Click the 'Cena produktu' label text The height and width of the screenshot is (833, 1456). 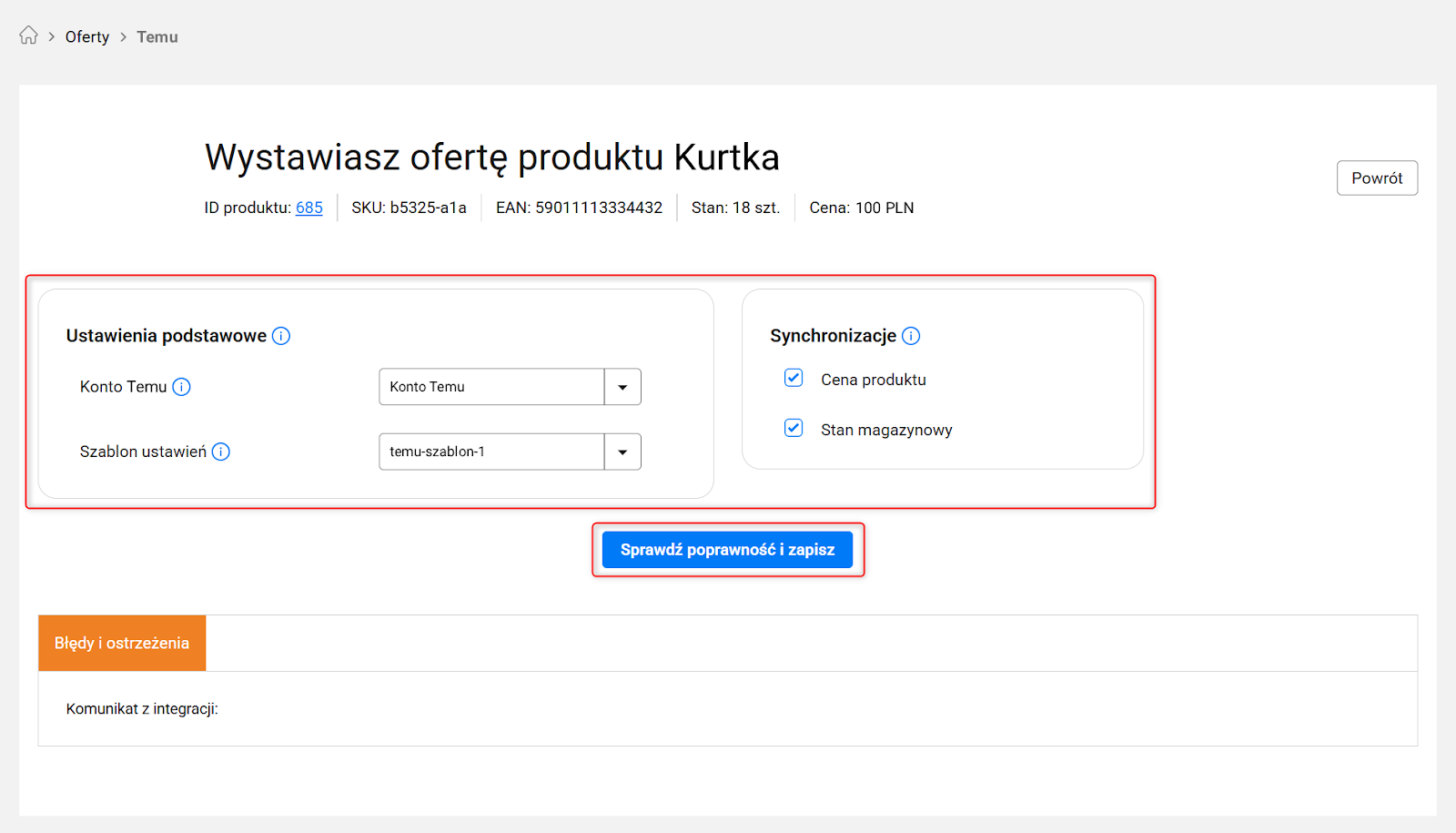(873, 380)
